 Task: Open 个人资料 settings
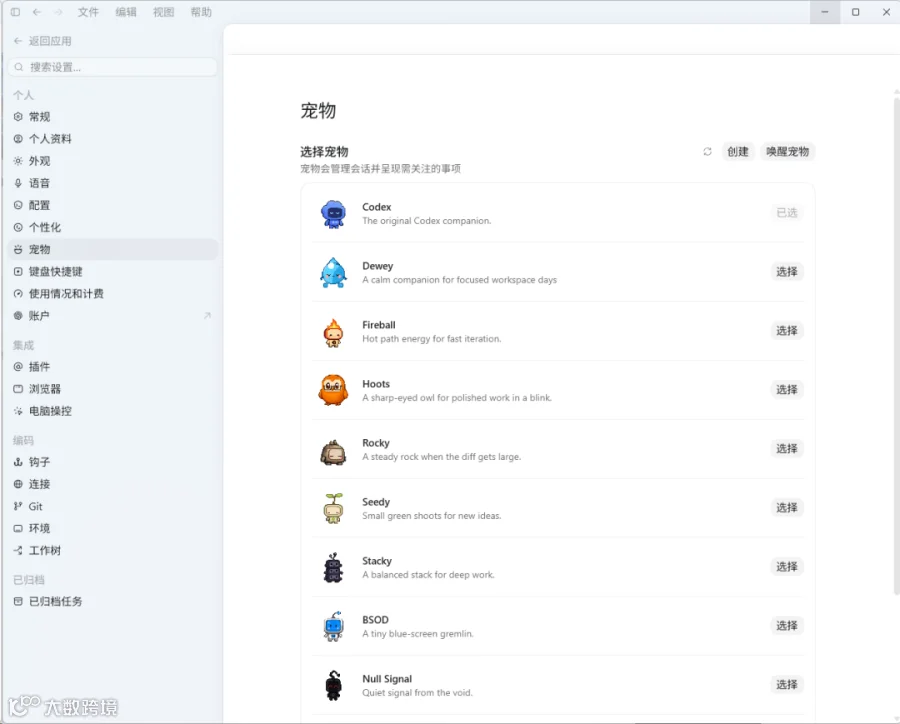(112, 139)
